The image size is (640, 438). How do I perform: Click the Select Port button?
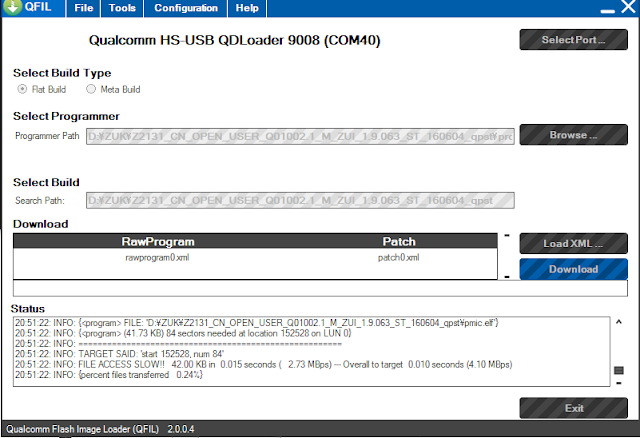tap(573, 40)
